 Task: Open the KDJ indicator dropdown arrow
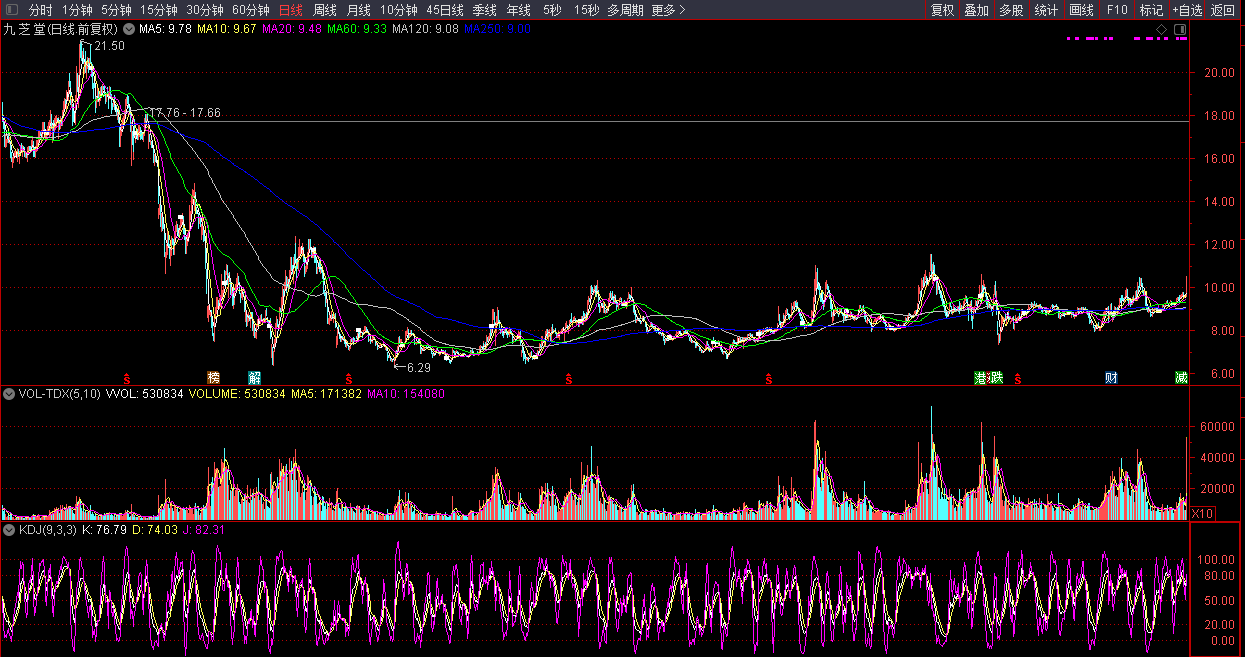coord(9,529)
